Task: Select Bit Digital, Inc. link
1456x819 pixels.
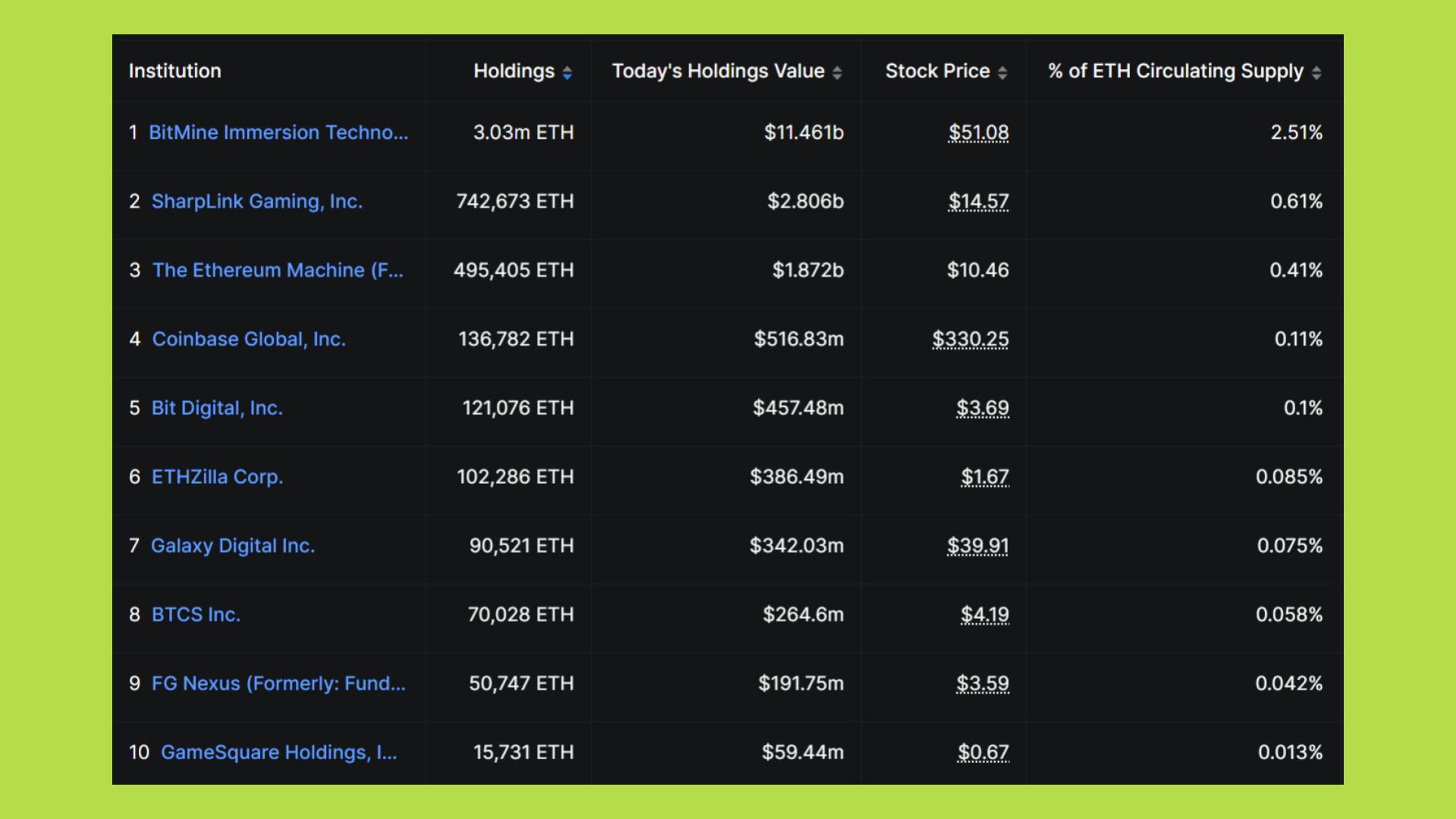Action: 217,408
